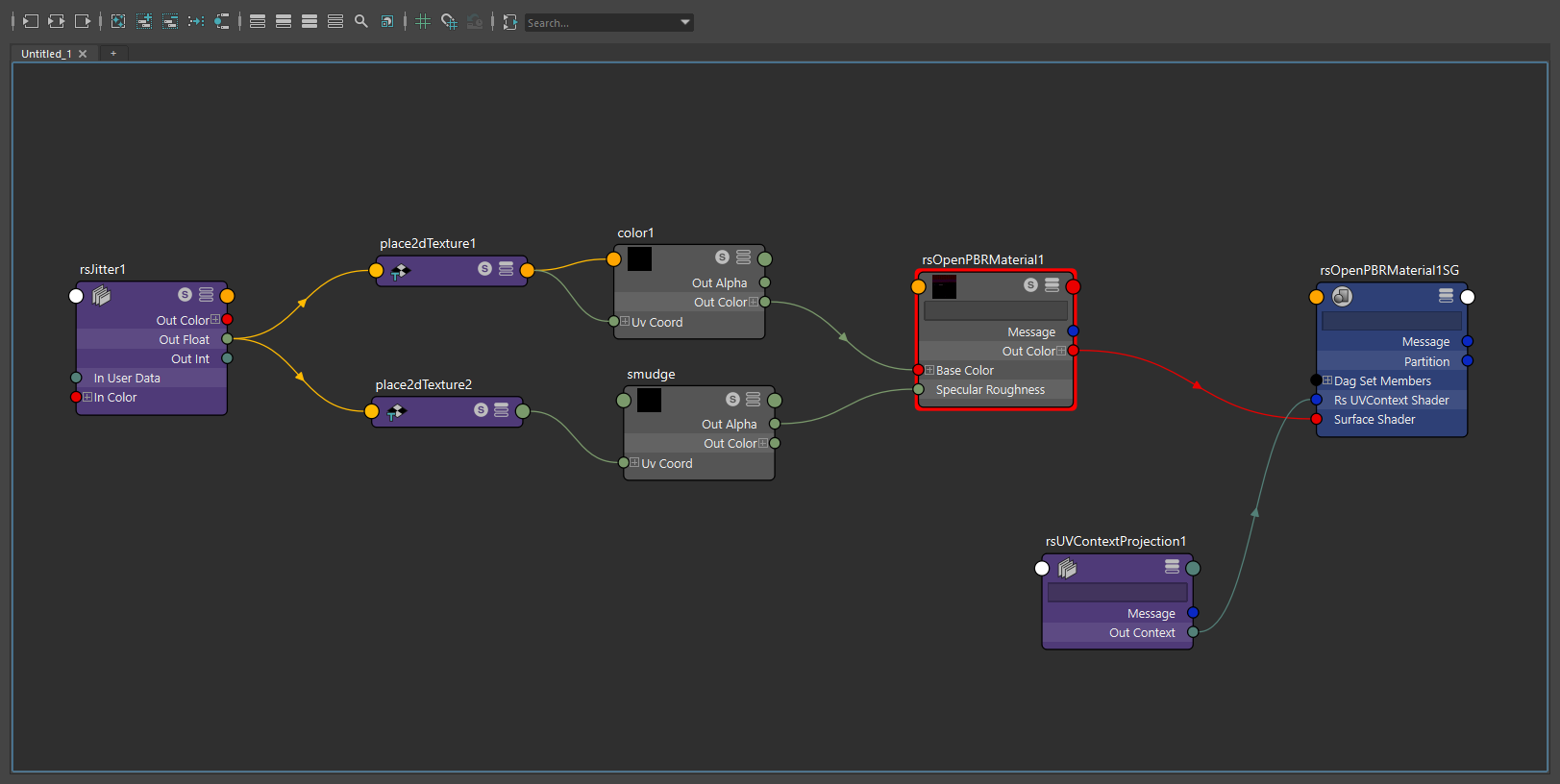Expand Dag Set Members attribute
1560x784 pixels.
click(1327, 380)
